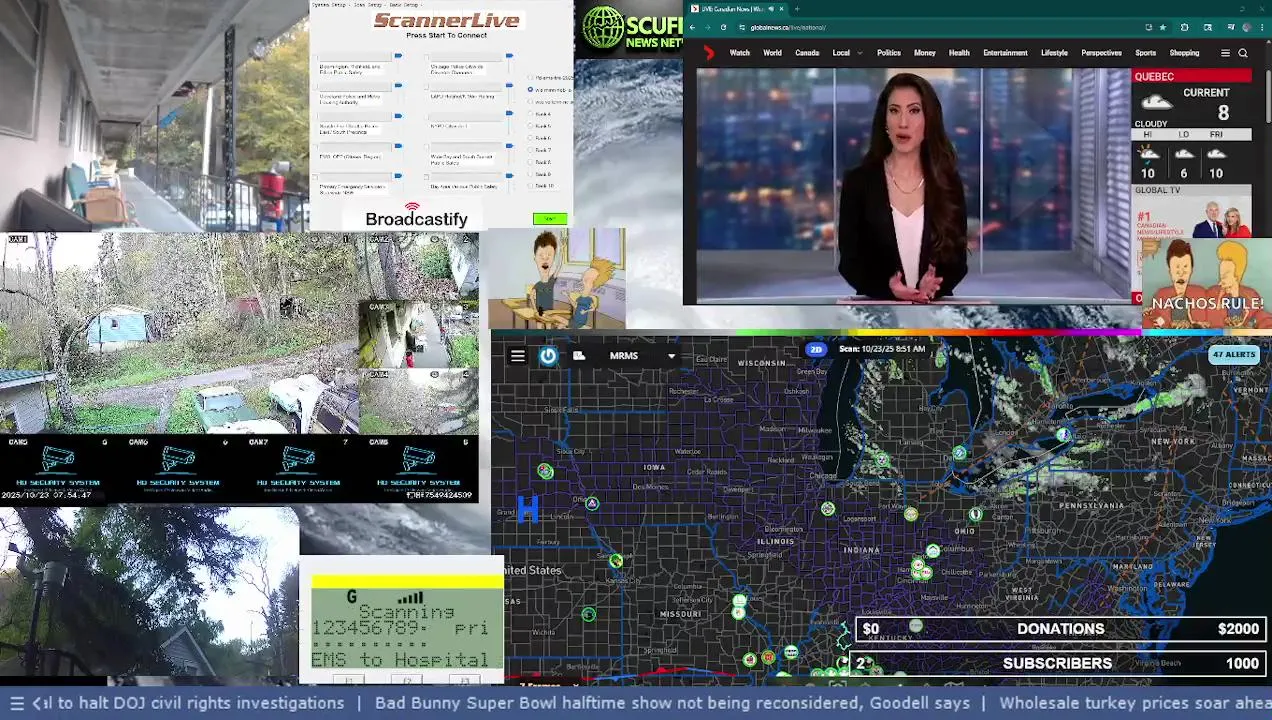This screenshot has width=1272, height=720.
Task: Open the radar map hamburger menu
Action: coord(517,356)
